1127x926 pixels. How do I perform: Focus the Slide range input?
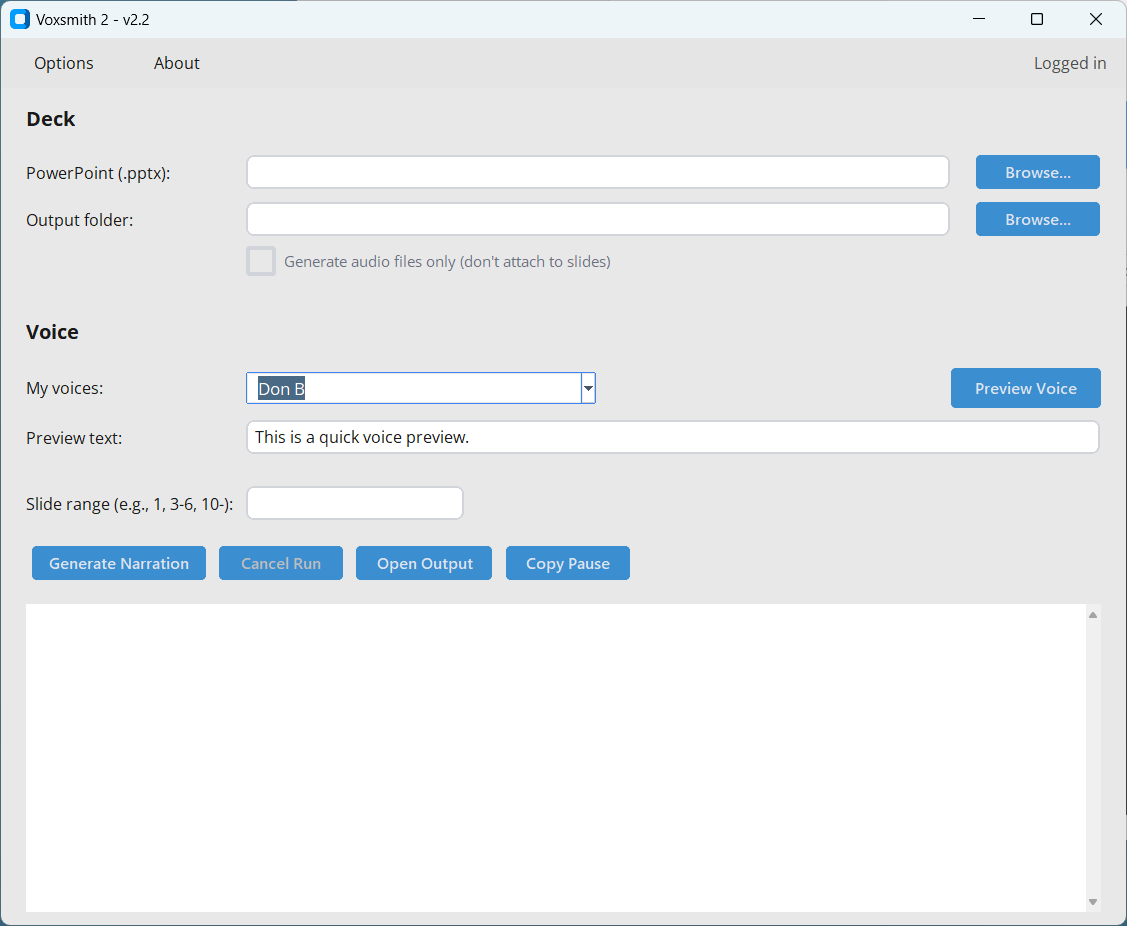pos(355,503)
